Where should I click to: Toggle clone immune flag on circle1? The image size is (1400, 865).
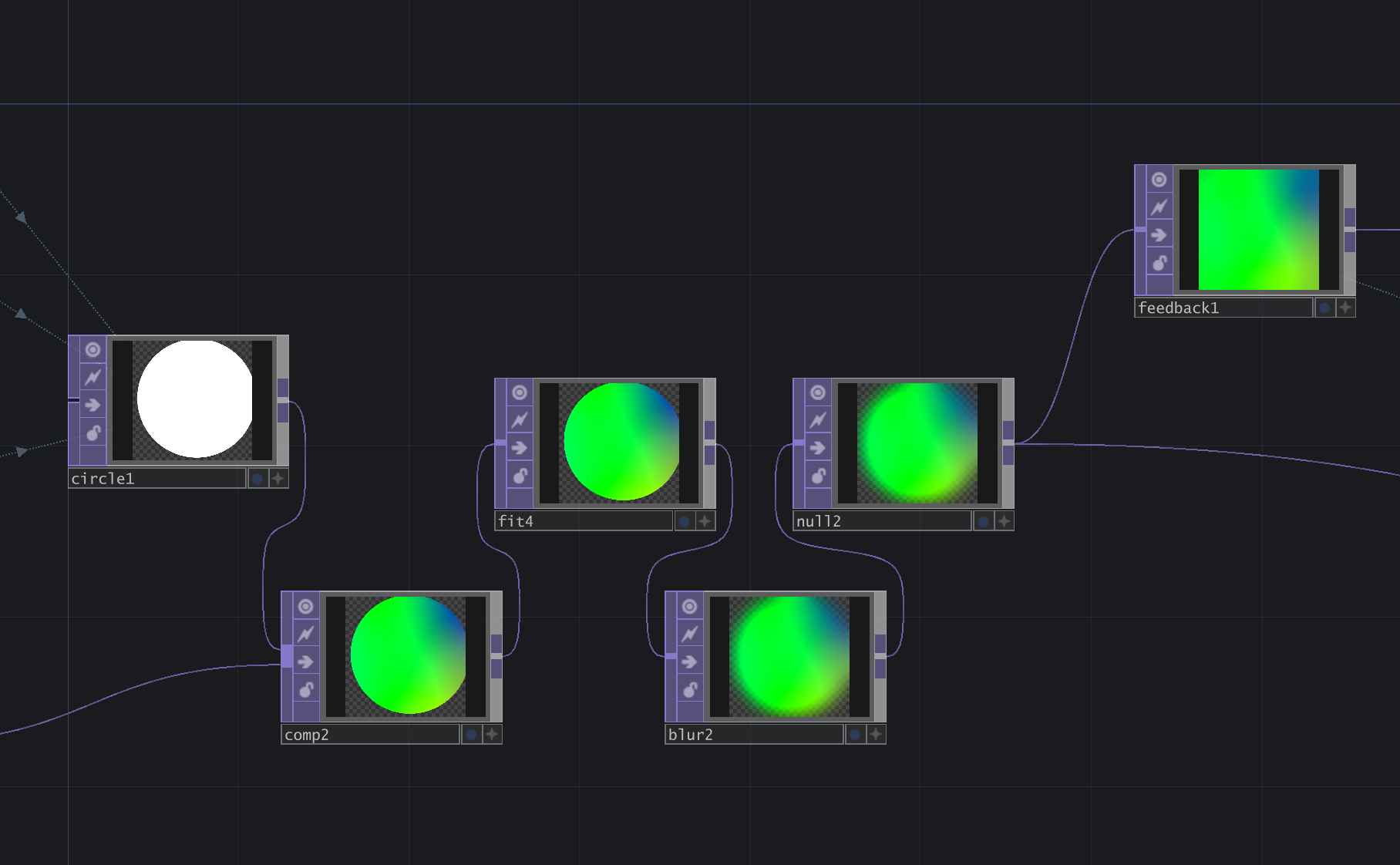click(x=93, y=378)
